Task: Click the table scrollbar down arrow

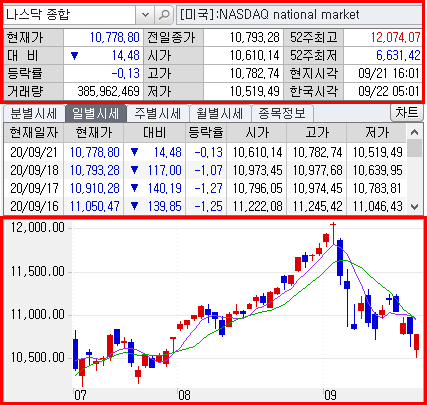Action: pos(414,207)
